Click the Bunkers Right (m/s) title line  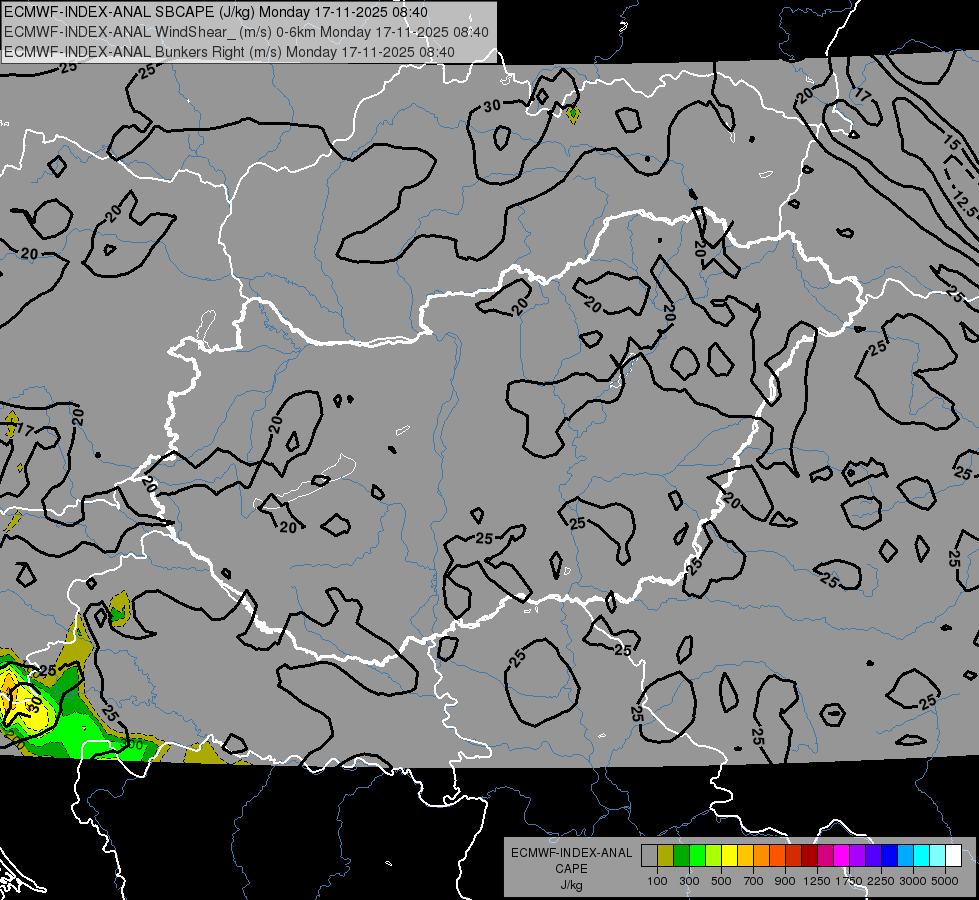click(x=229, y=52)
